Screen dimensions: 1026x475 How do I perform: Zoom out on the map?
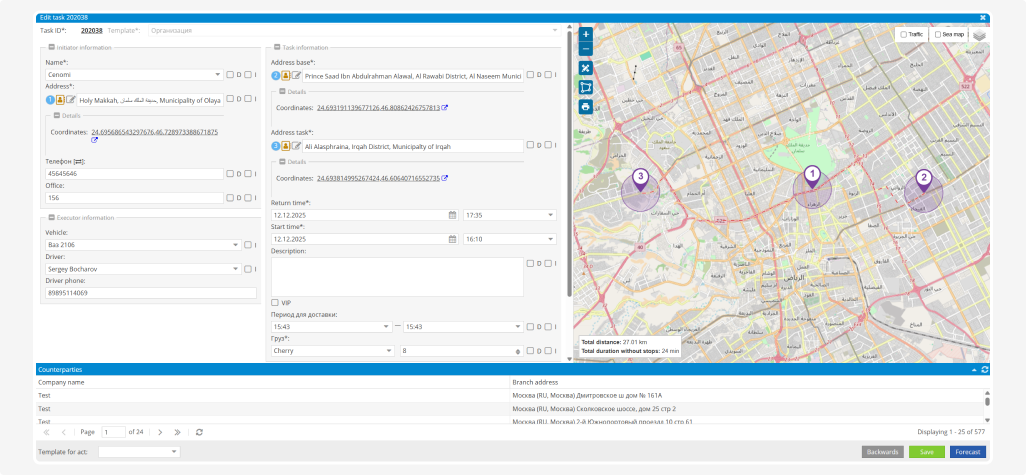tap(586, 48)
